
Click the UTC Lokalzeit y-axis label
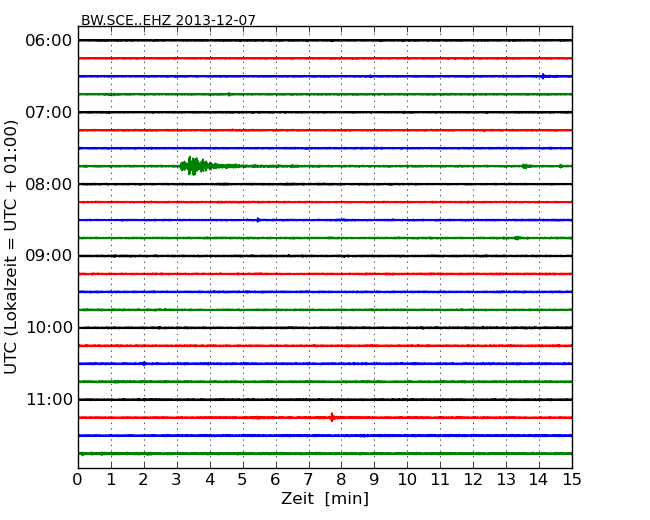pos(12,247)
